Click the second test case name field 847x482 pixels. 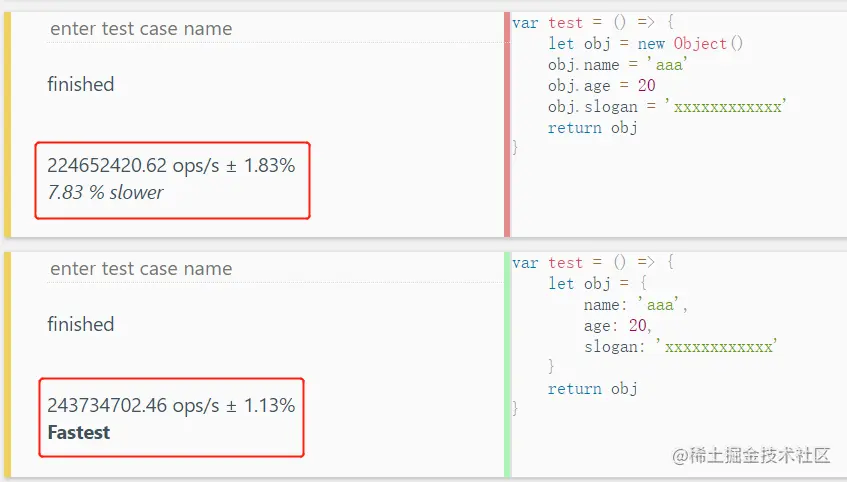[275, 269]
